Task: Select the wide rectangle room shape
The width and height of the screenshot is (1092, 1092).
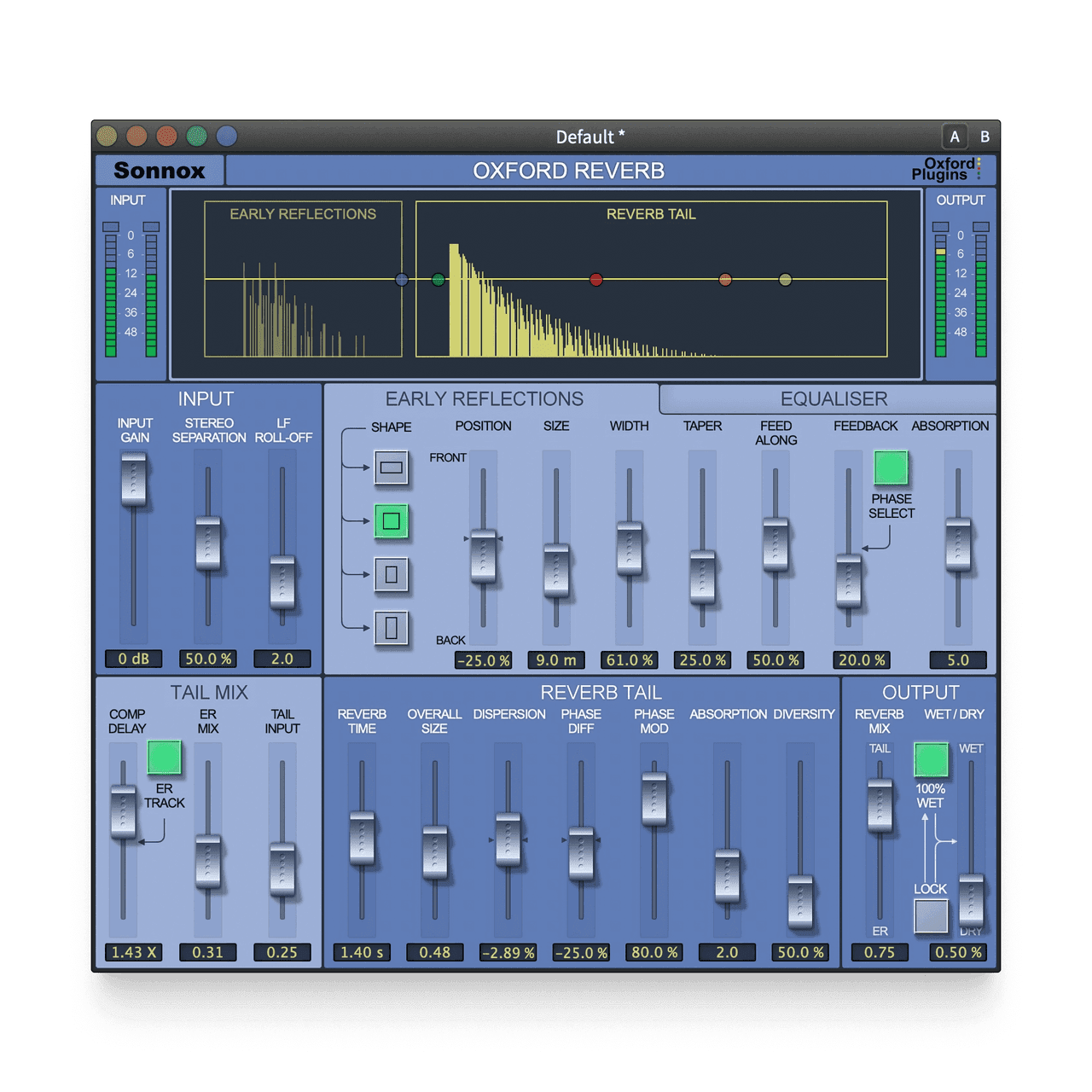Action: 391,468
